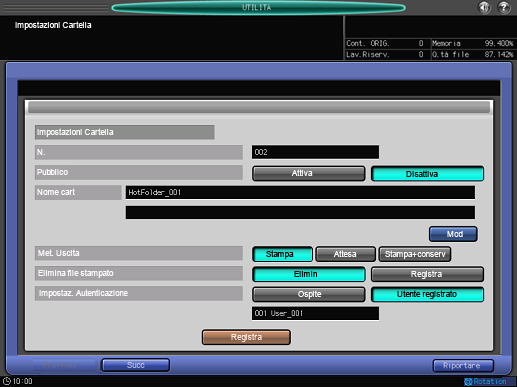Click the clock icon beside 10:00
This screenshot has height=387, width=517.
pos(7,381)
